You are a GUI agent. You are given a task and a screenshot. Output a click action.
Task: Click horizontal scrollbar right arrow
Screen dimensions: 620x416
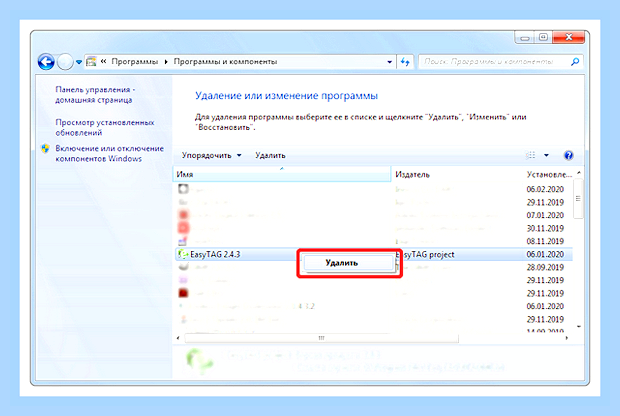click(x=567, y=338)
